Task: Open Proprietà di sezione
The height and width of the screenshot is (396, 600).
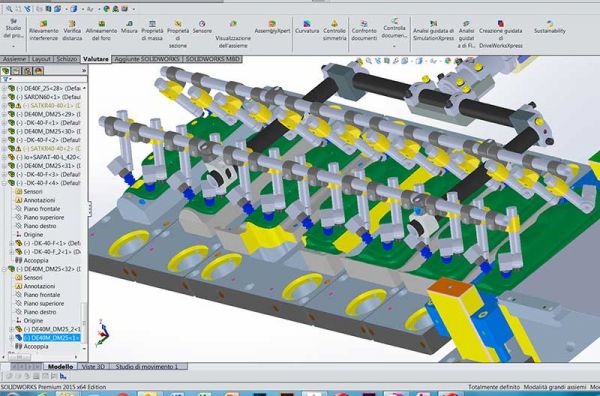Action: (x=178, y=34)
